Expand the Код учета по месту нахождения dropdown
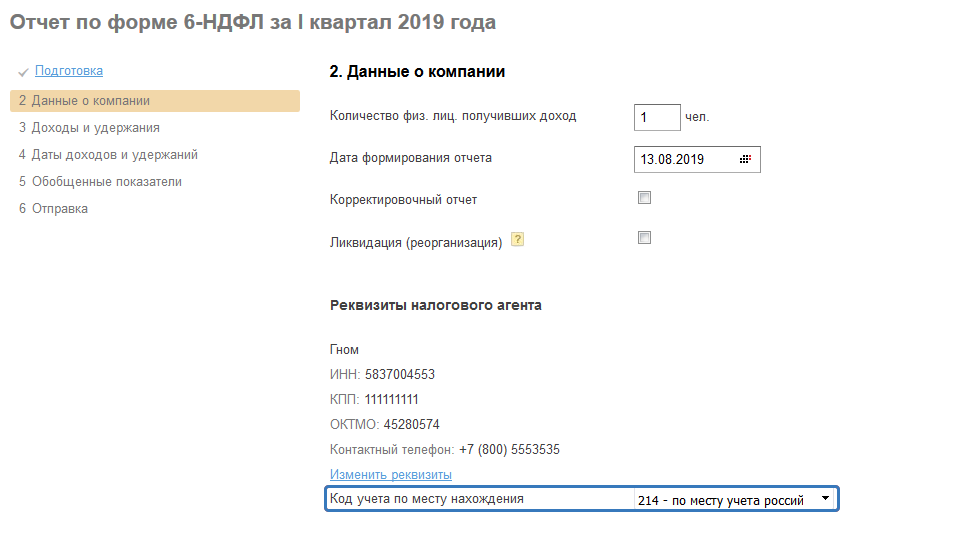973x545 pixels. pyautogui.click(x=824, y=498)
